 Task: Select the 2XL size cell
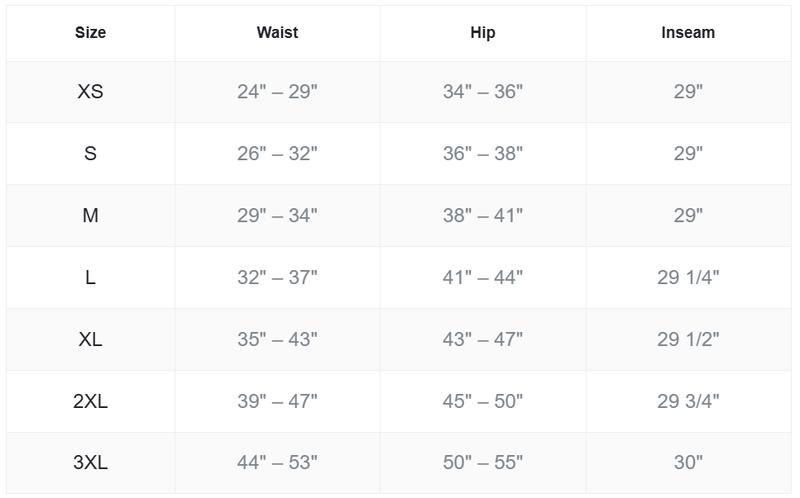point(90,402)
